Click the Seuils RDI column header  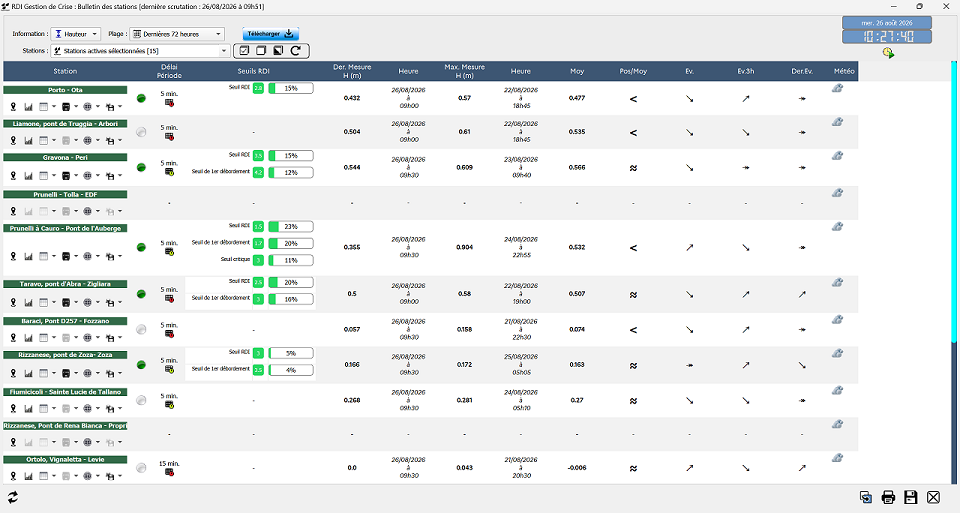pyautogui.click(x=253, y=71)
